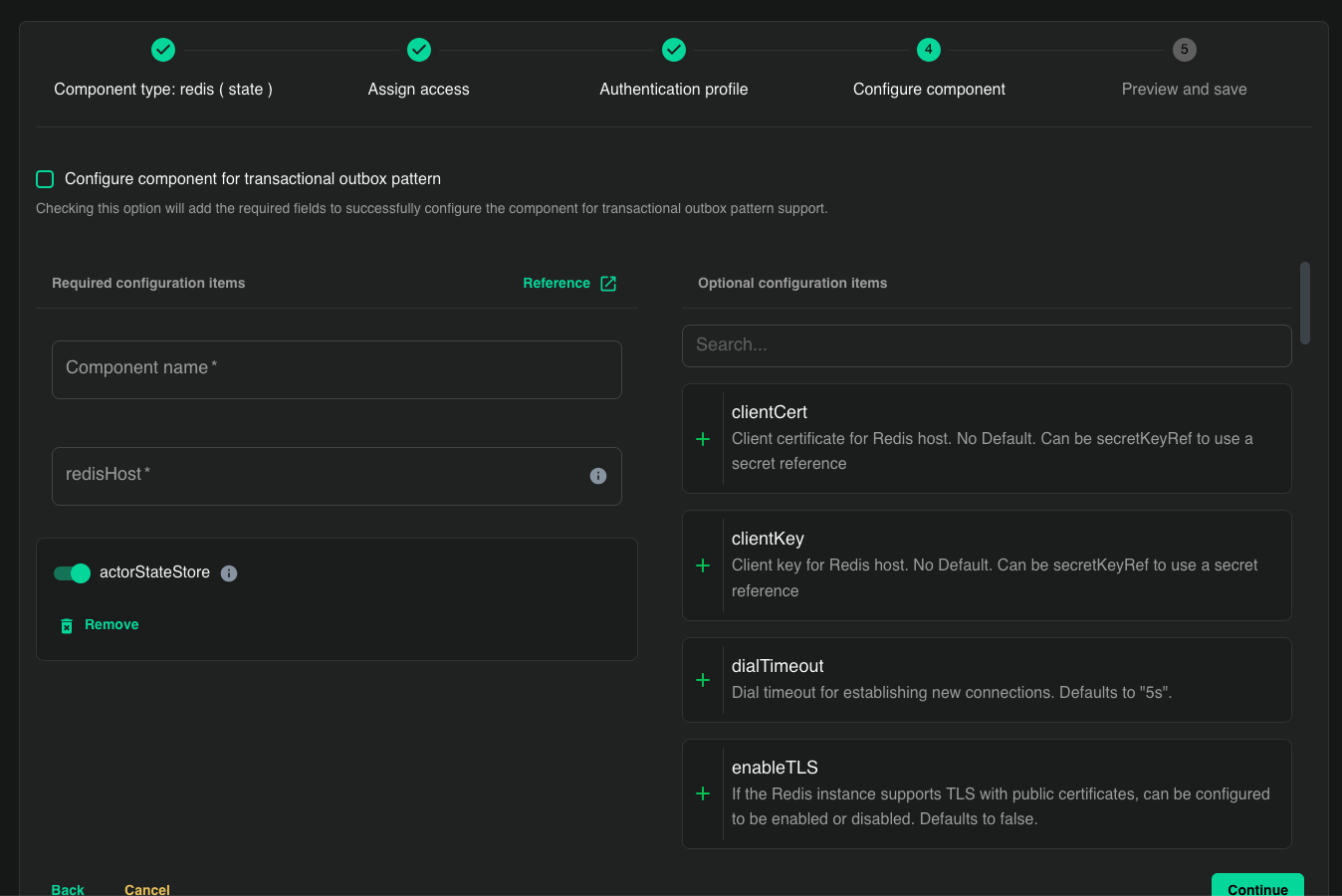Viewport: 1342px width, 896px height.
Task: Add the enableTLS optional item with plus
Action: tap(703, 793)
